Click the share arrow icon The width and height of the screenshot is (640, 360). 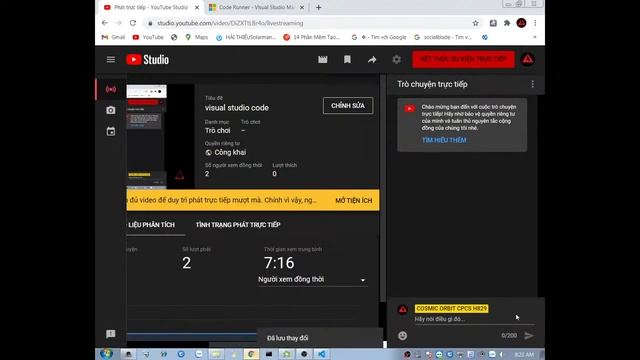tap(372, 60)
